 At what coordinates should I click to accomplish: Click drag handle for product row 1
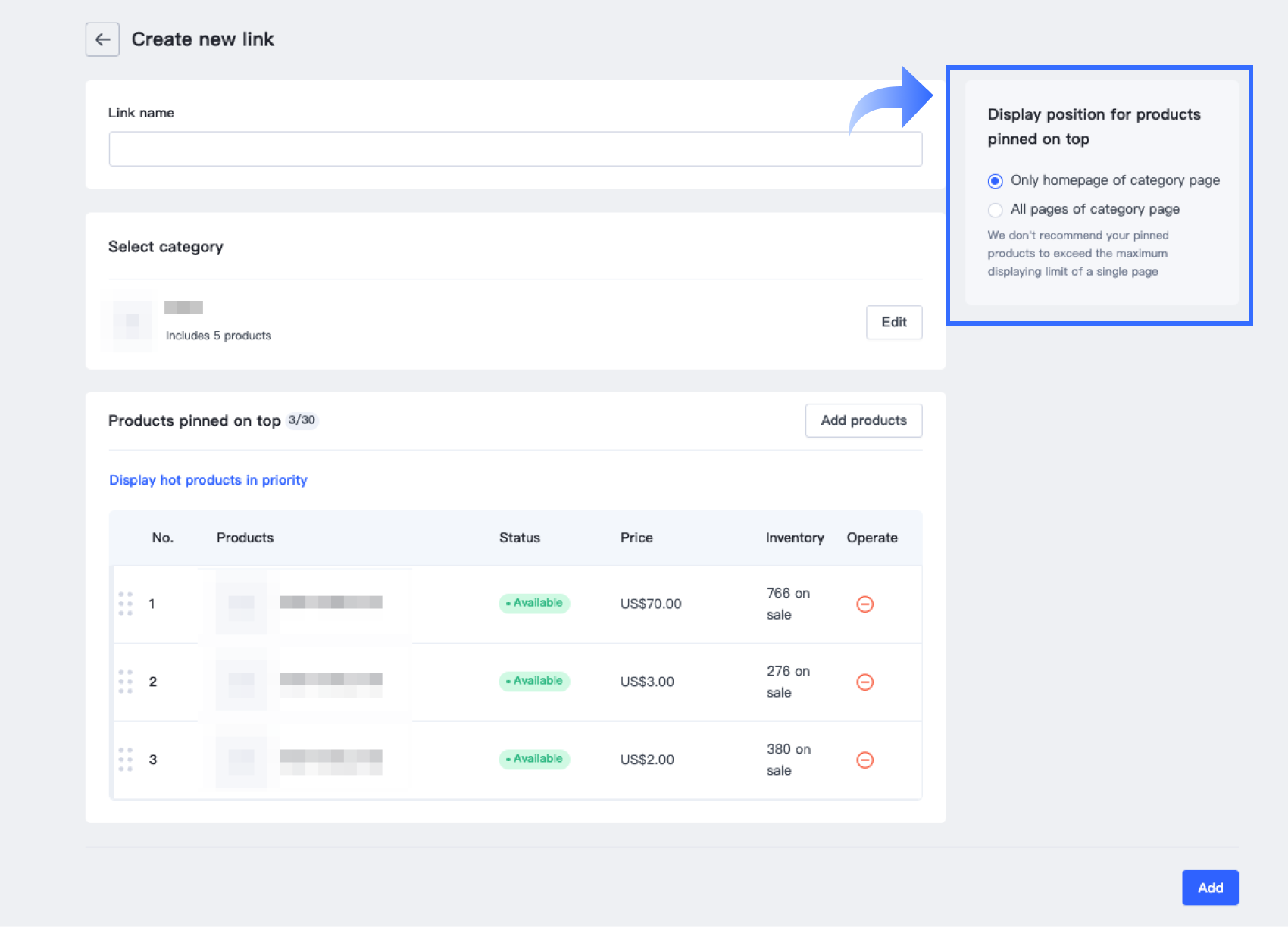point(125,604)
